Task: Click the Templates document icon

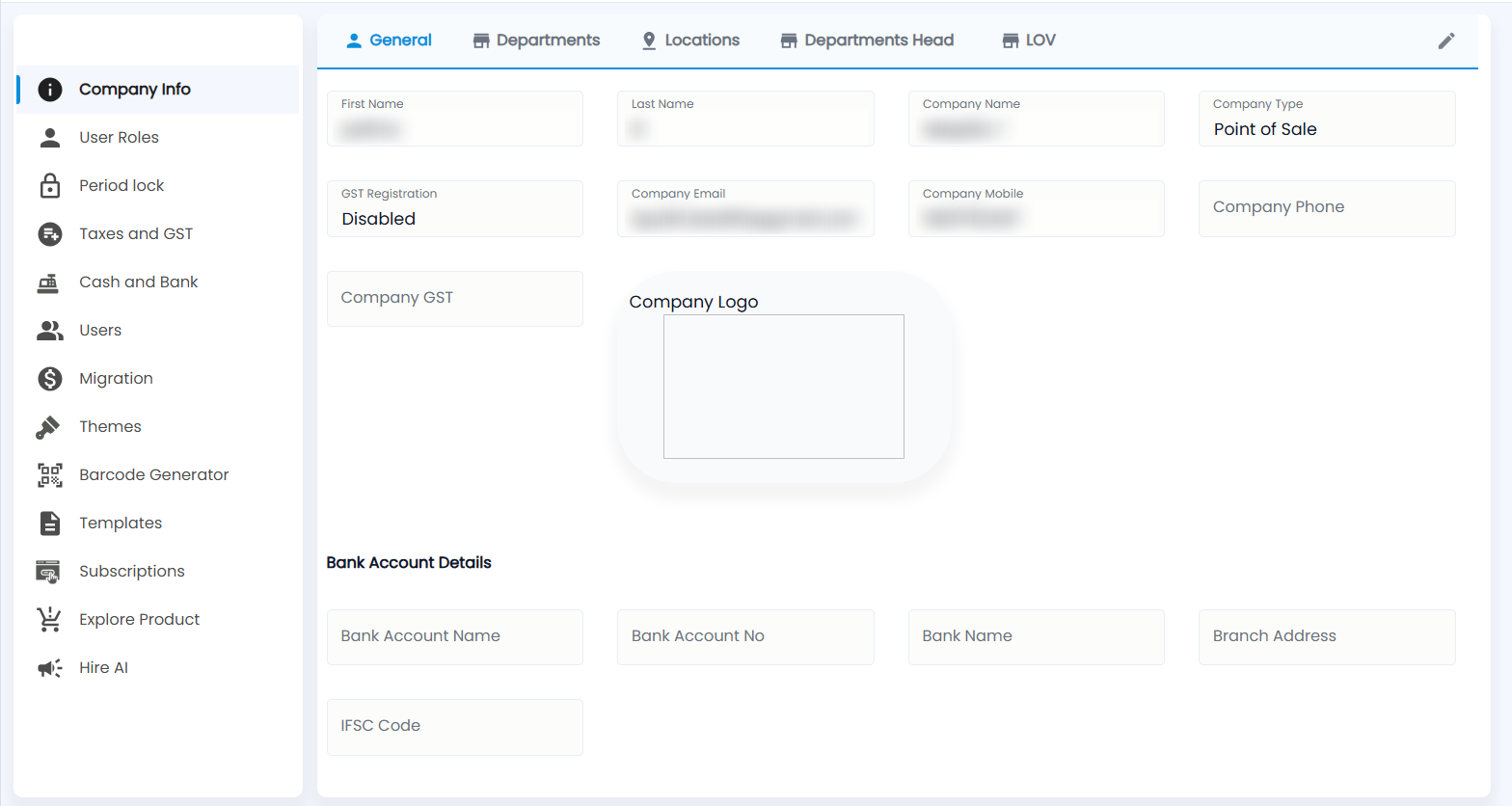Action: (x=50, y=524)
